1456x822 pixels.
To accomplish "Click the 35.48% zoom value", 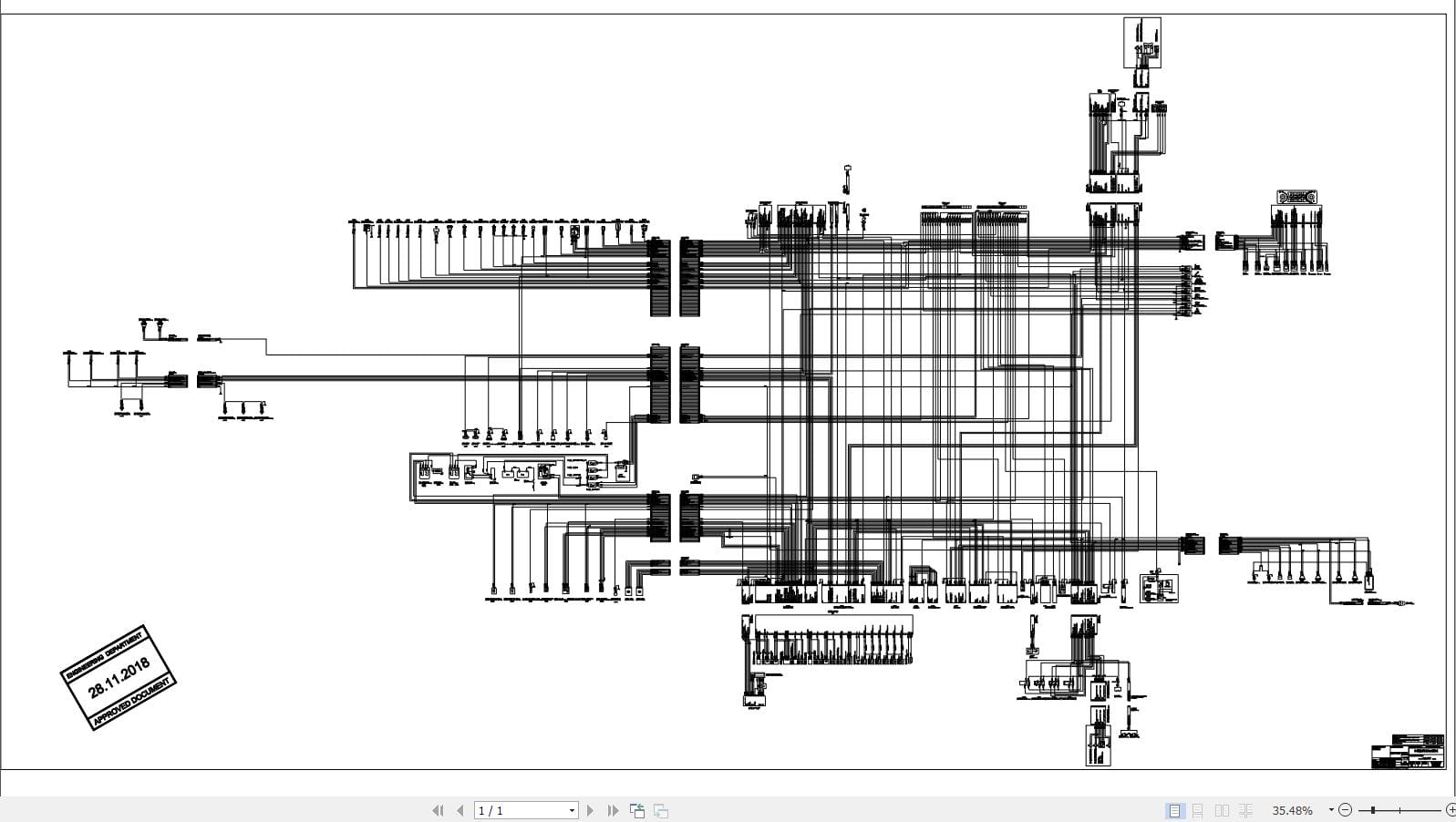I will [1293, 810].
